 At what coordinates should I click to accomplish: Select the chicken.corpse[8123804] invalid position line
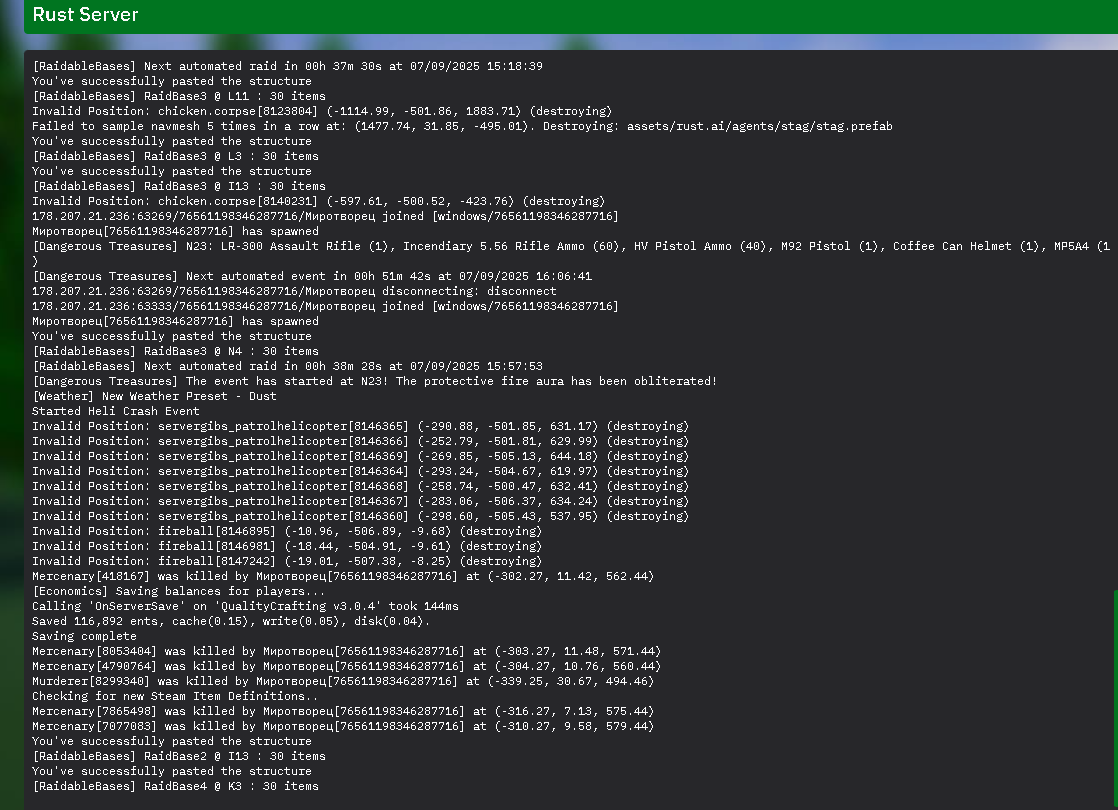point(322,111)
